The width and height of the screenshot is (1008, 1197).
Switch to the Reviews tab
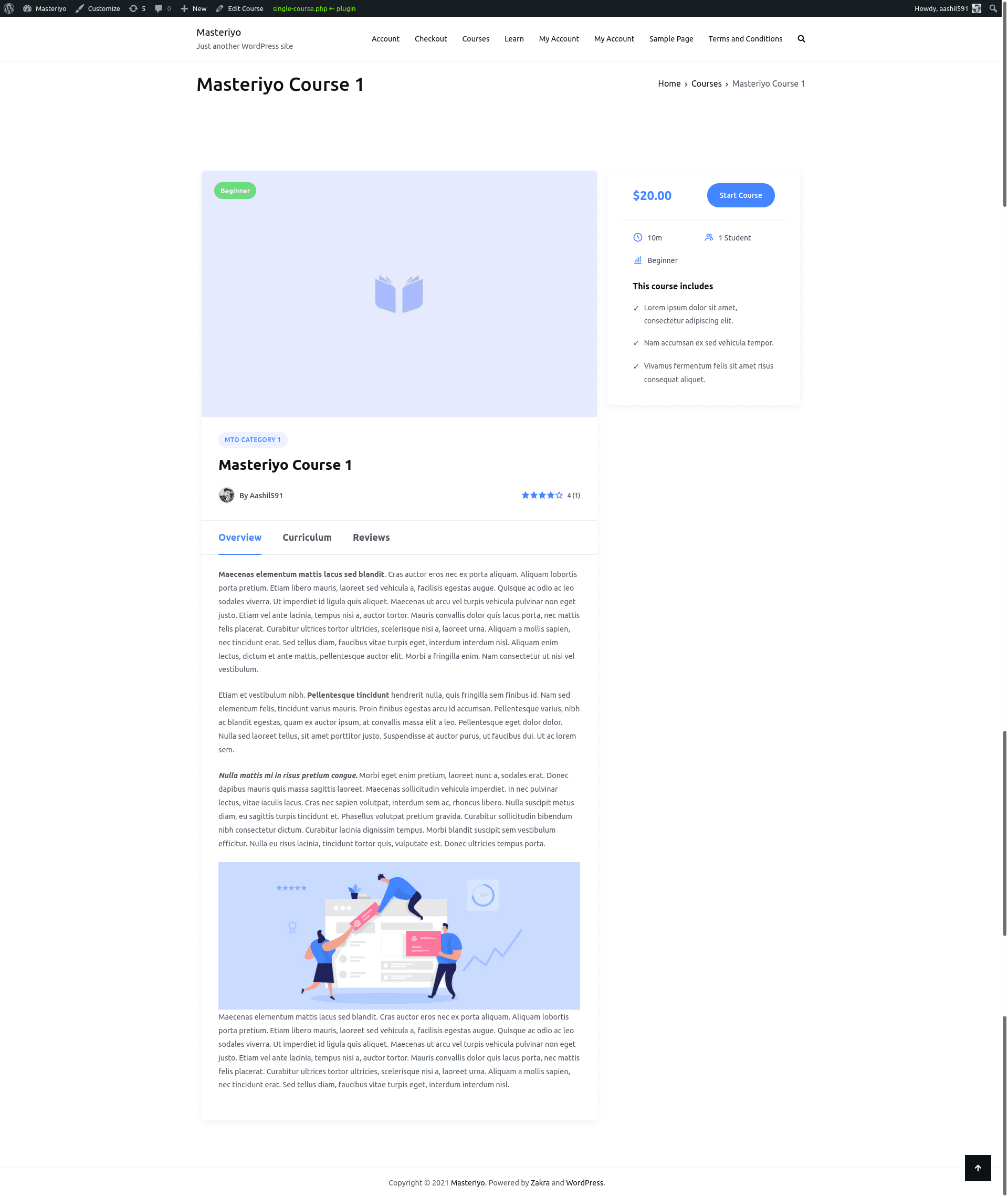coord(371,537)
